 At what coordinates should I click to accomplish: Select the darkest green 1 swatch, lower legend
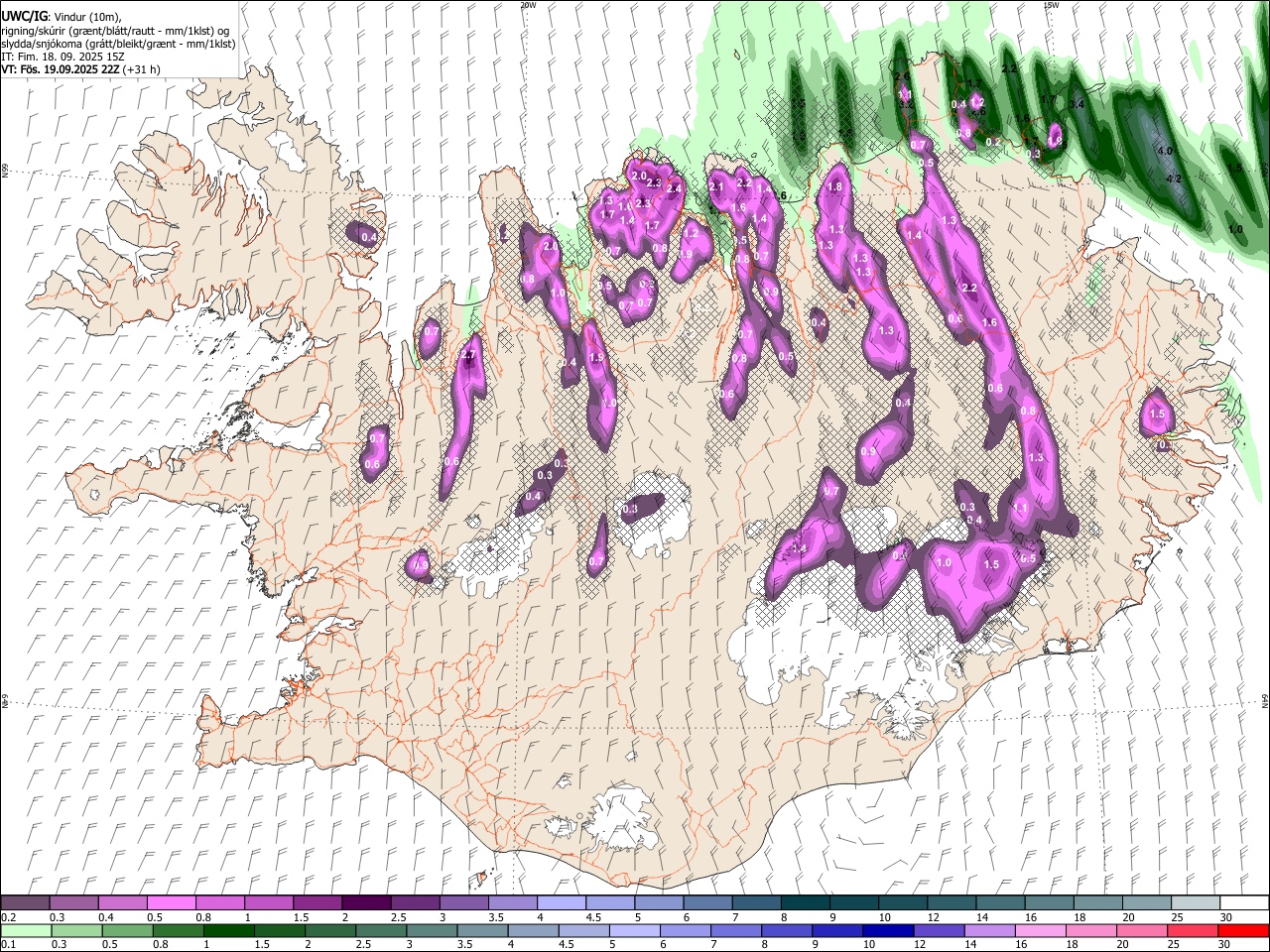[228, 931]
